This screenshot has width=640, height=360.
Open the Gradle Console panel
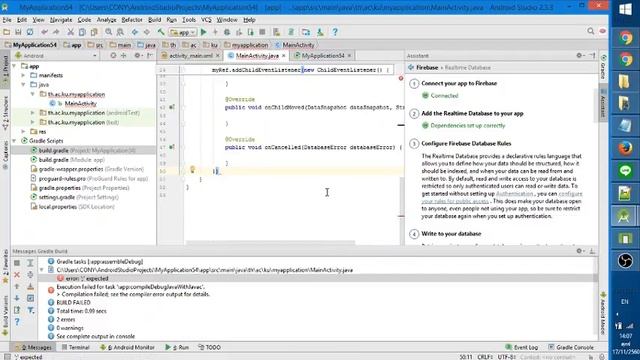coord(571,347)
